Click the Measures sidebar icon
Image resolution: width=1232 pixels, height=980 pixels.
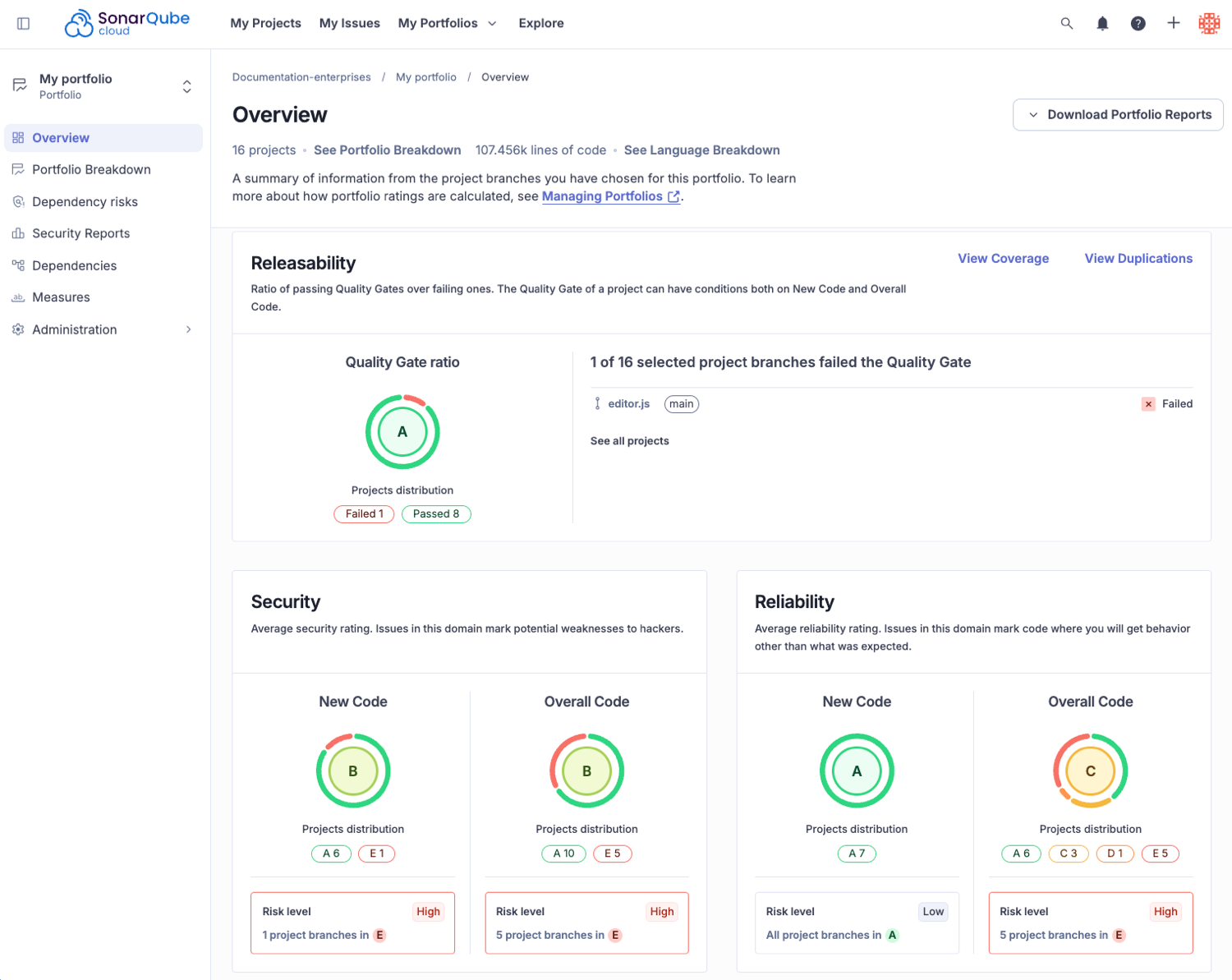click(x=18, y=297)
